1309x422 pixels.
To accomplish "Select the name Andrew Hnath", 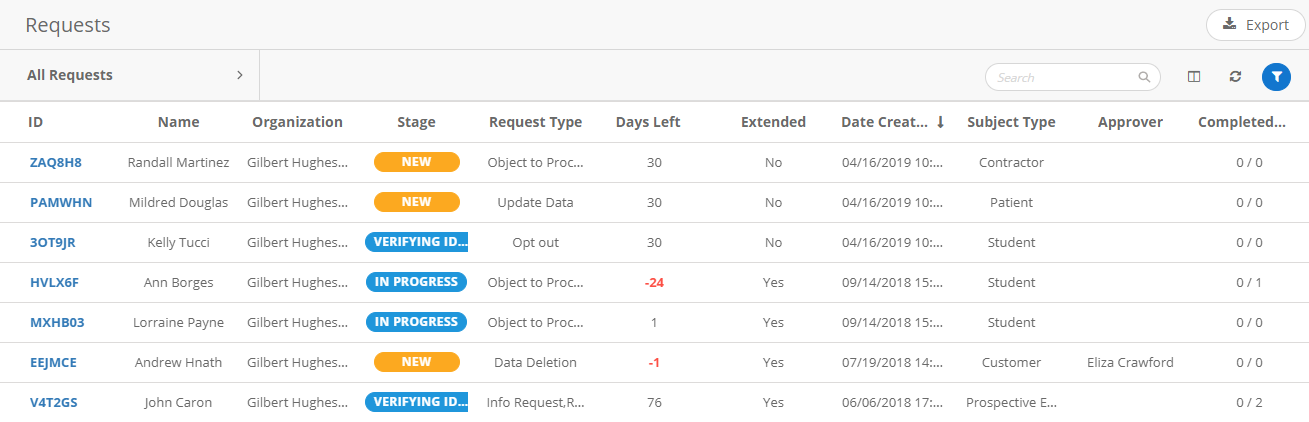I will pos(179,362).
